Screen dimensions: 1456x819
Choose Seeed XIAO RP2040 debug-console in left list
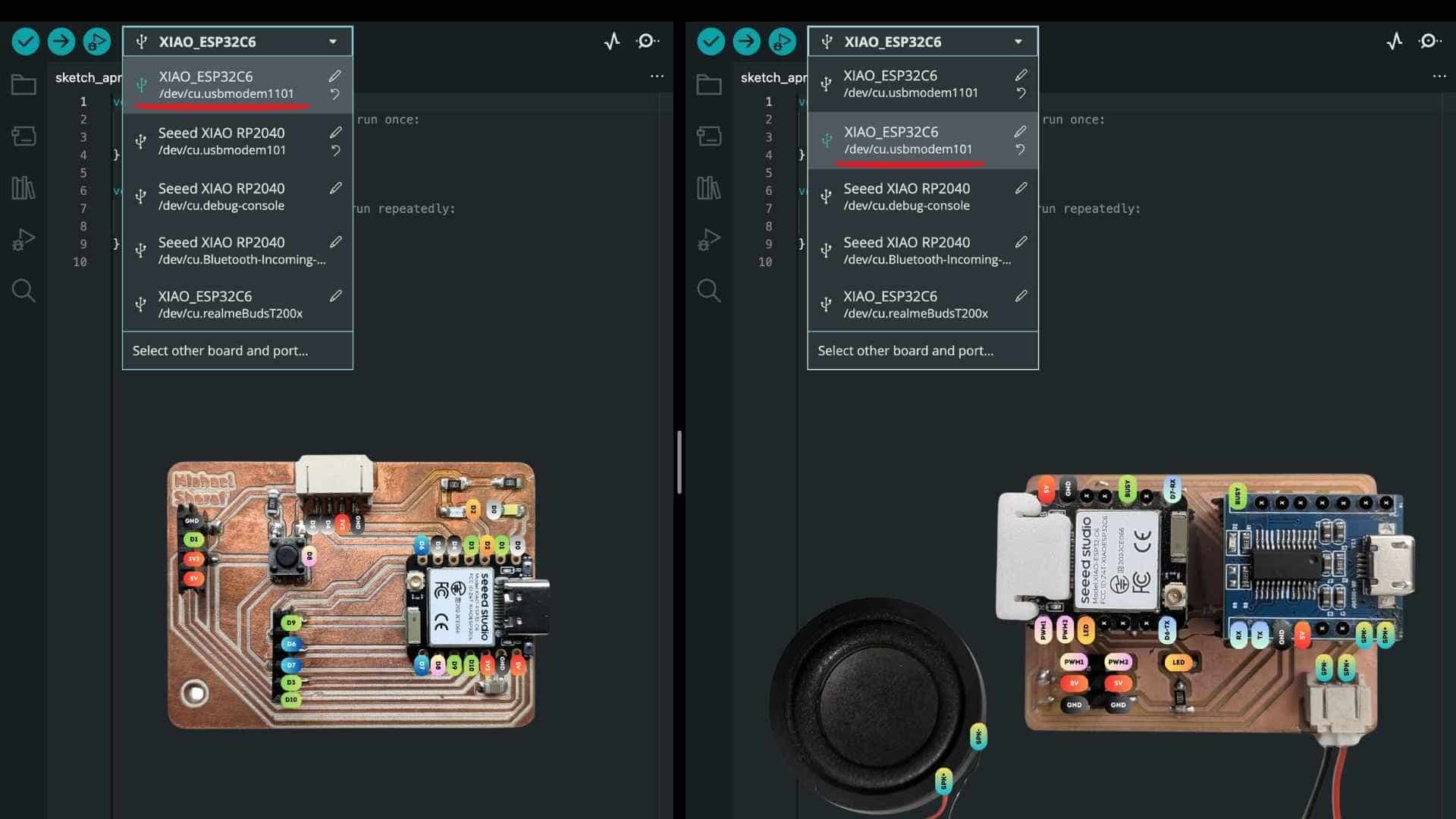pos(221,196)
